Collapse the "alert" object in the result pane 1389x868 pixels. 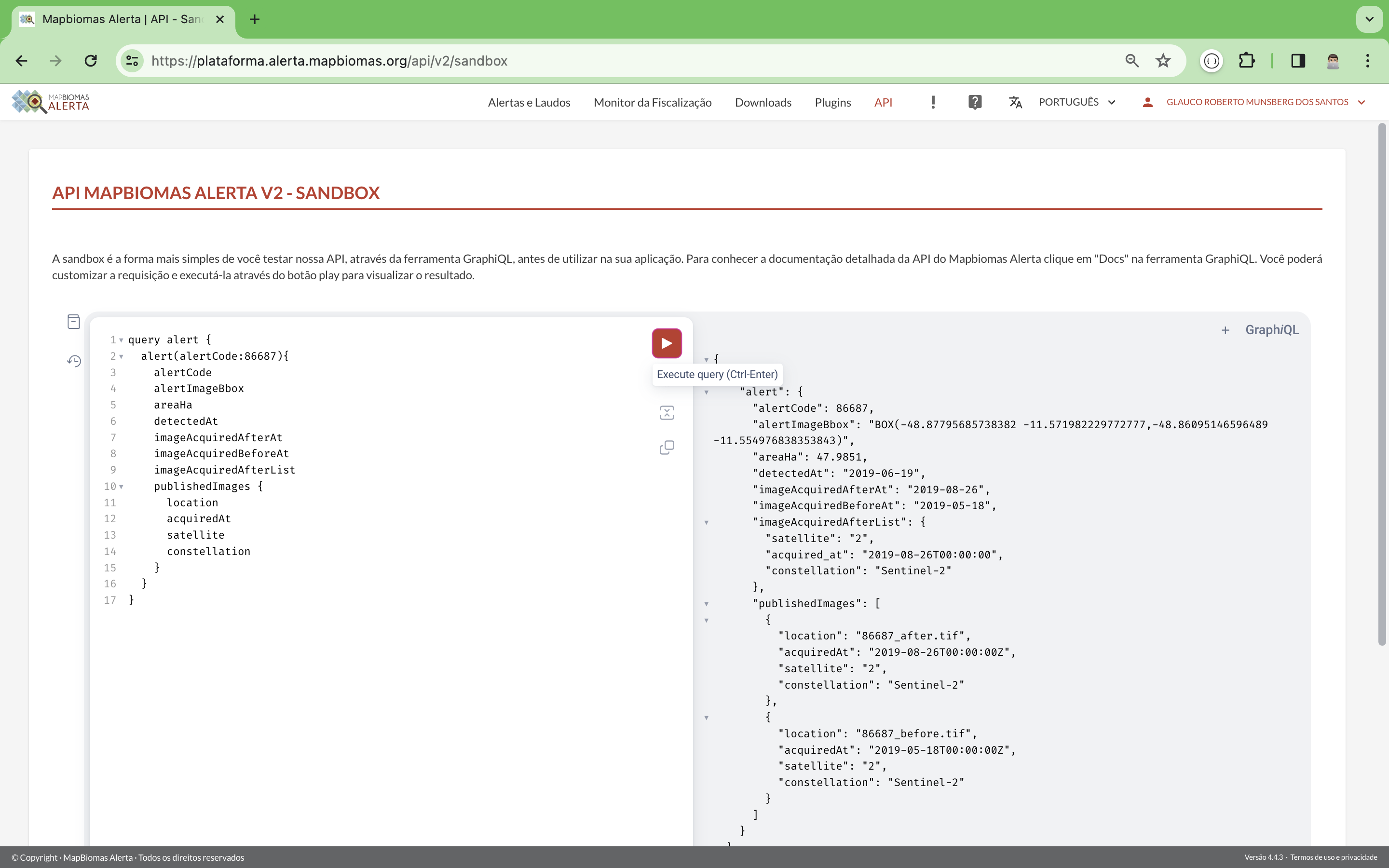tap(707, 392)
